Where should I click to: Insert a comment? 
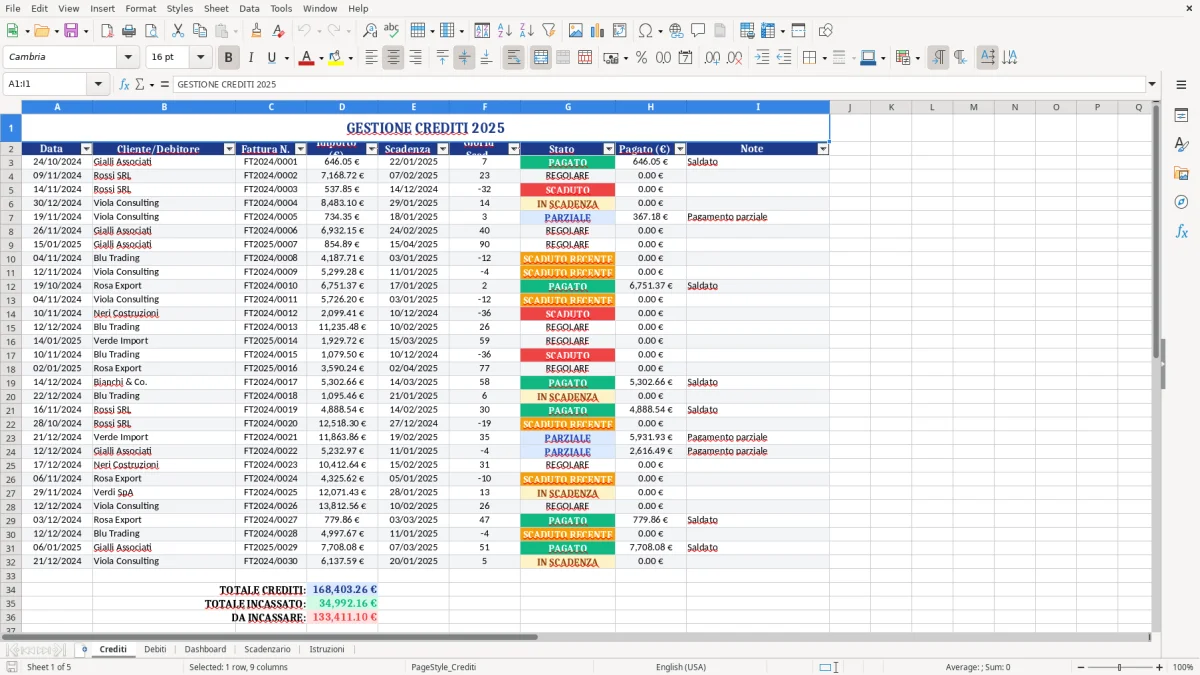[698, 30]
